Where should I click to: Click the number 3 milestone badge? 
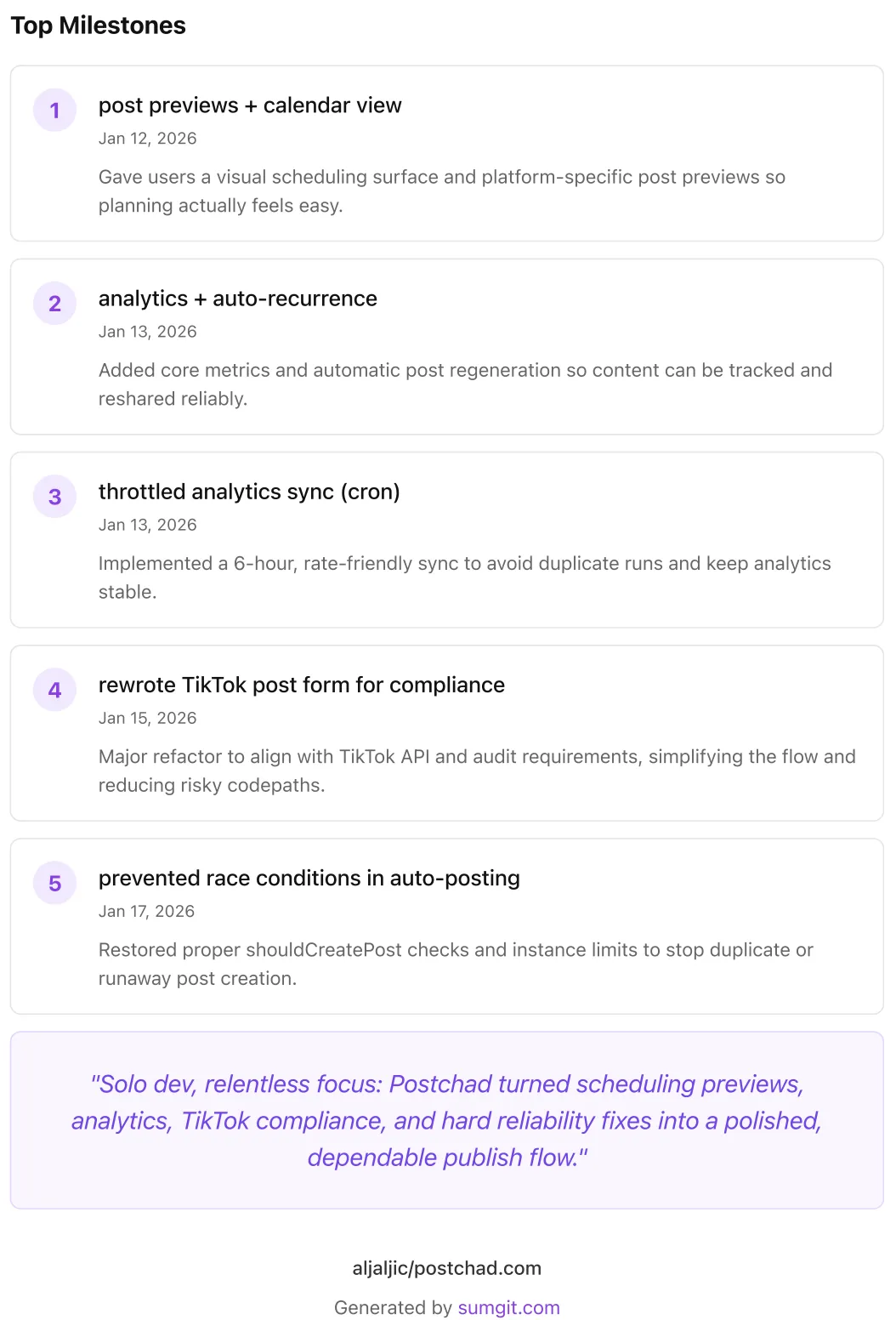pos(54,497)
